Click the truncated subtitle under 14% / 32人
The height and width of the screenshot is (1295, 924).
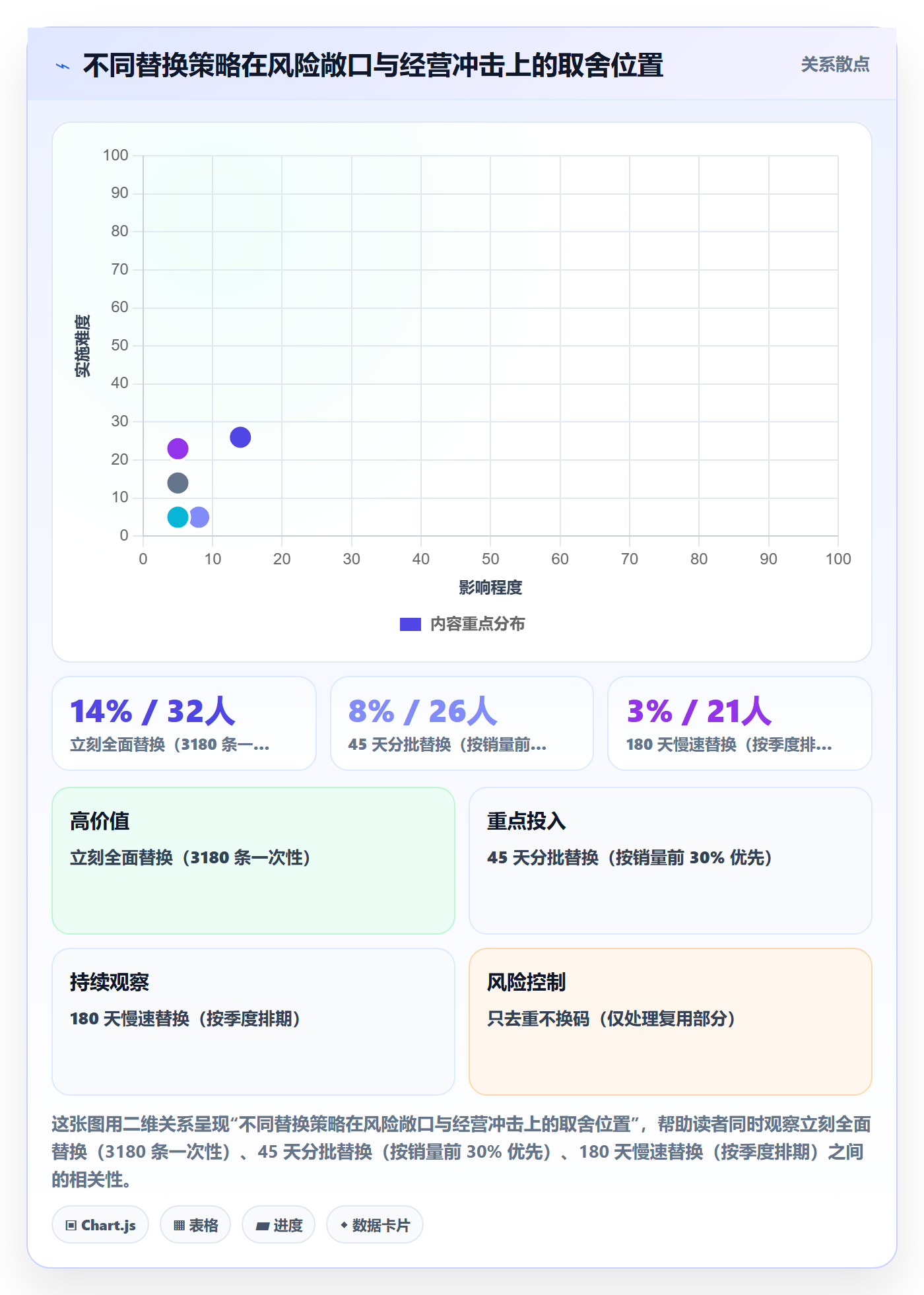pyautogui.click(x=170, y=745)
